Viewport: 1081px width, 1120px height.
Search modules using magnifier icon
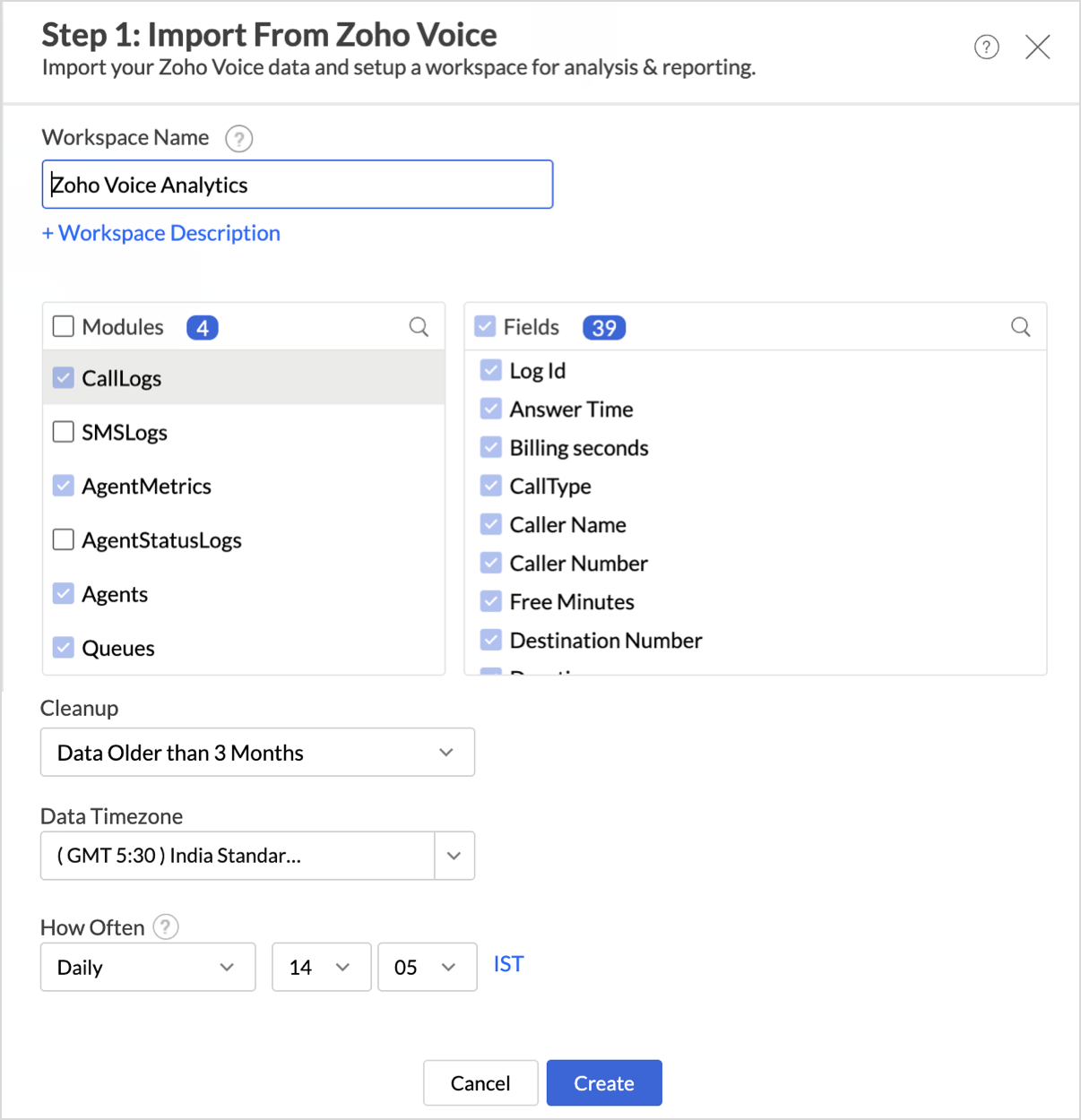(x=419, y=327)
